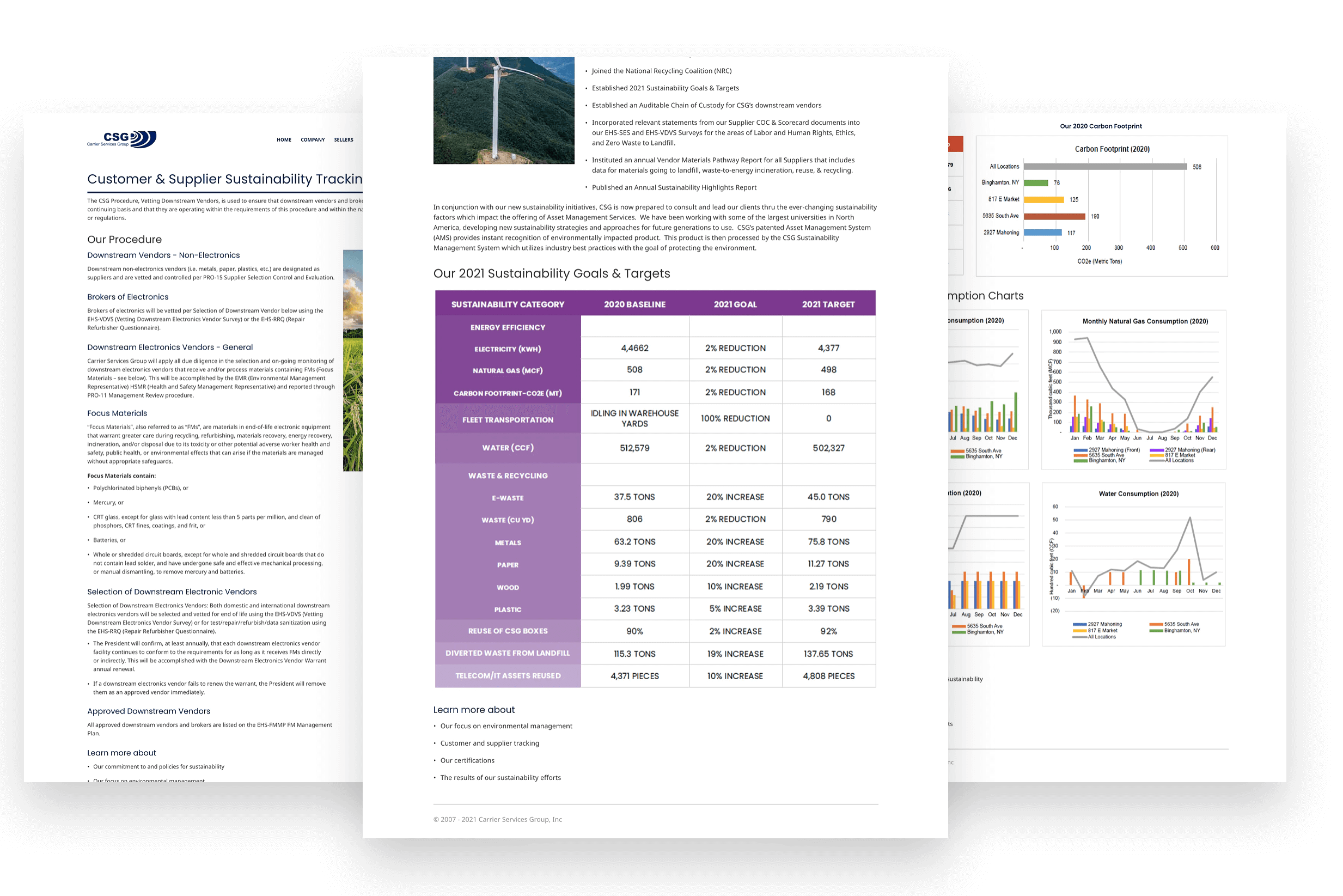Viewport: 1343px width, 896px height.
Task: Click the 'Our Procedure' heading on left page
Action: coord(124,240)
